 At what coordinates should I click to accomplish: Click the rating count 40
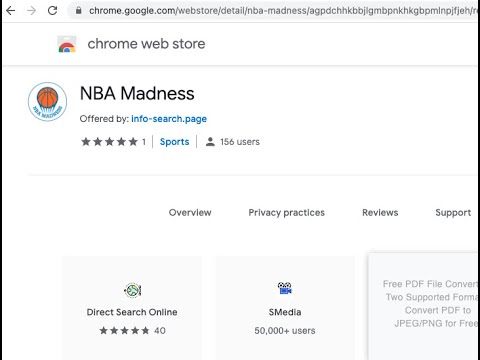[x=160, y=331]
